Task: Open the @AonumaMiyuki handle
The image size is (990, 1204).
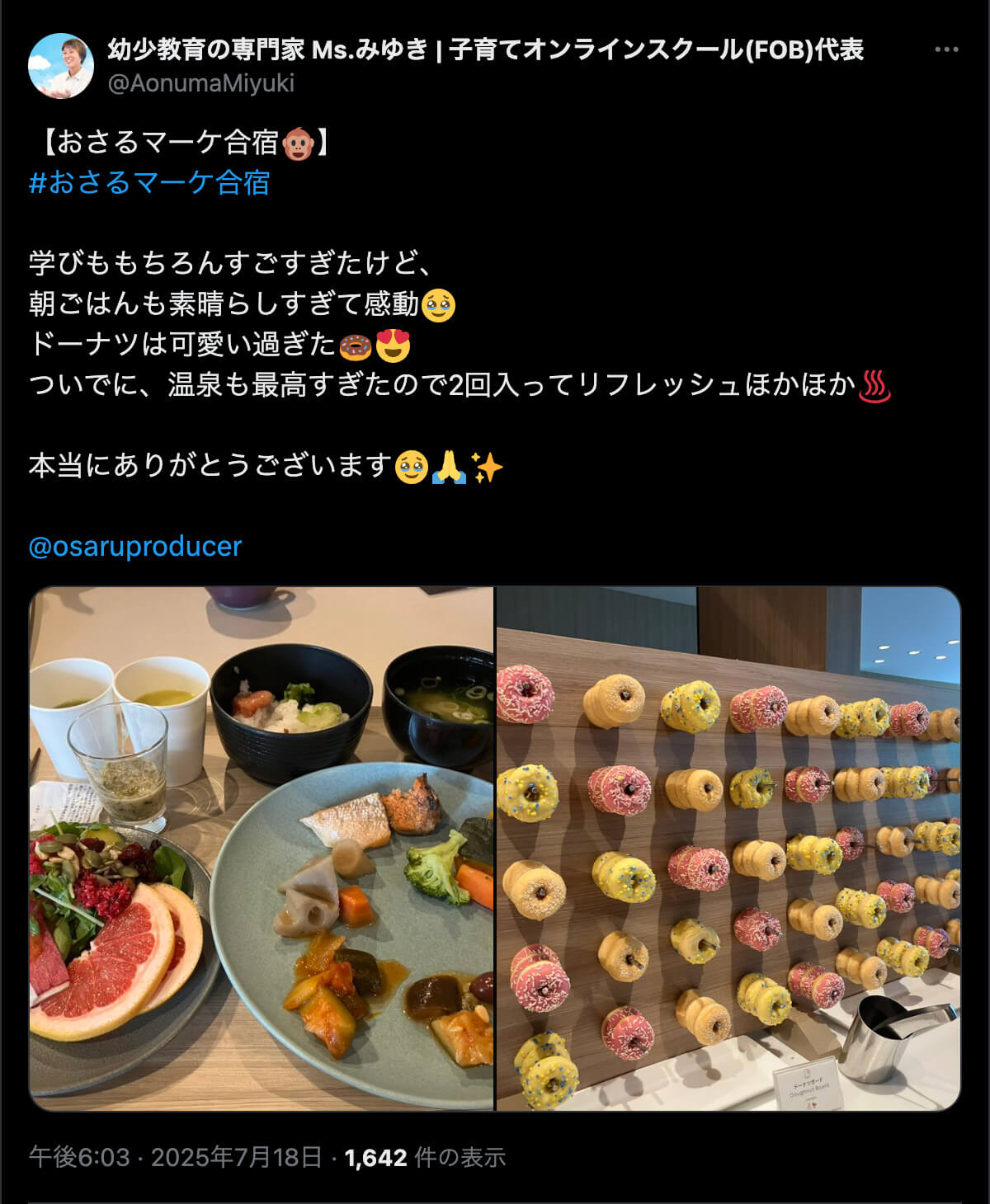Action: tap(201, 83)
